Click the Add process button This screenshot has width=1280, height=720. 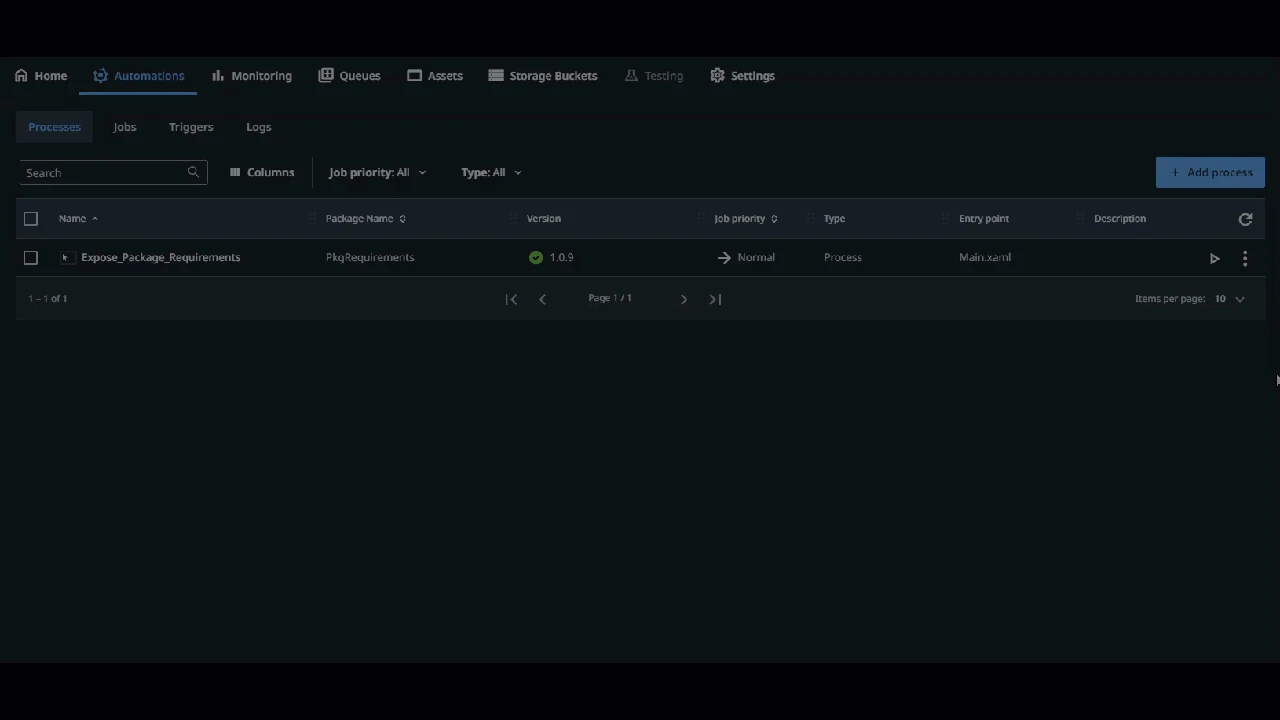click(x=1210, y=172)
